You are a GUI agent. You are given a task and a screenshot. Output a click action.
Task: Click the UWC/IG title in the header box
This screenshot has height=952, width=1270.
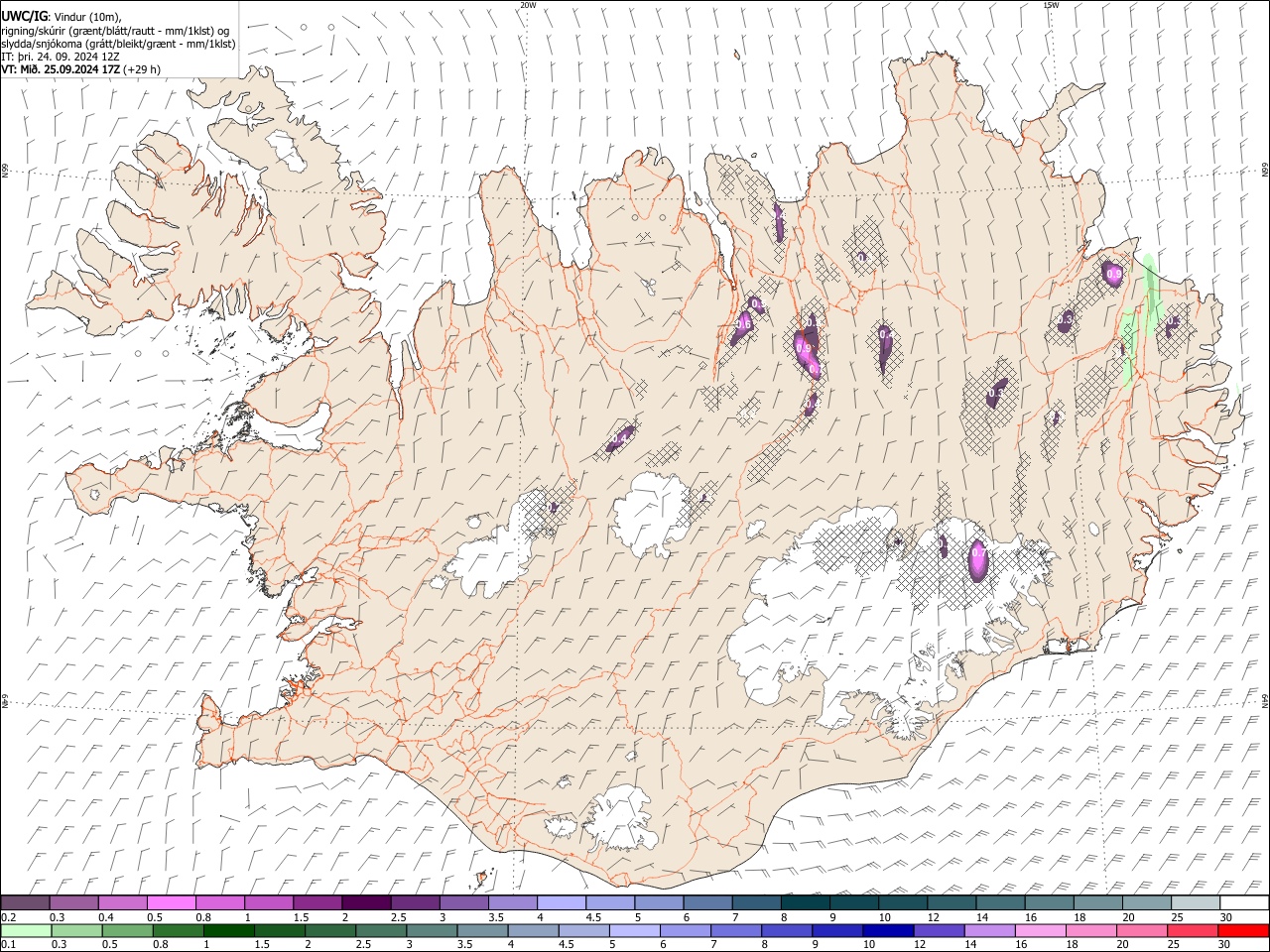24,17
